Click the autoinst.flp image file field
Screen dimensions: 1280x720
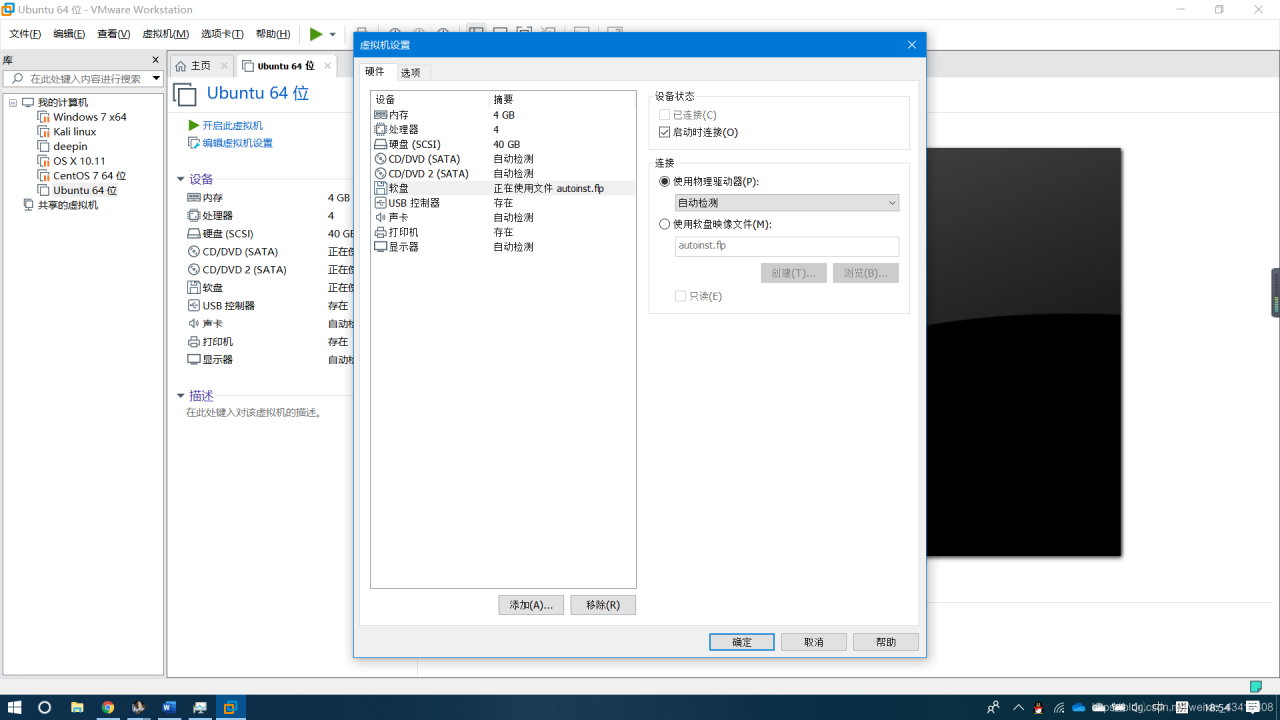(x=787, y=246)
